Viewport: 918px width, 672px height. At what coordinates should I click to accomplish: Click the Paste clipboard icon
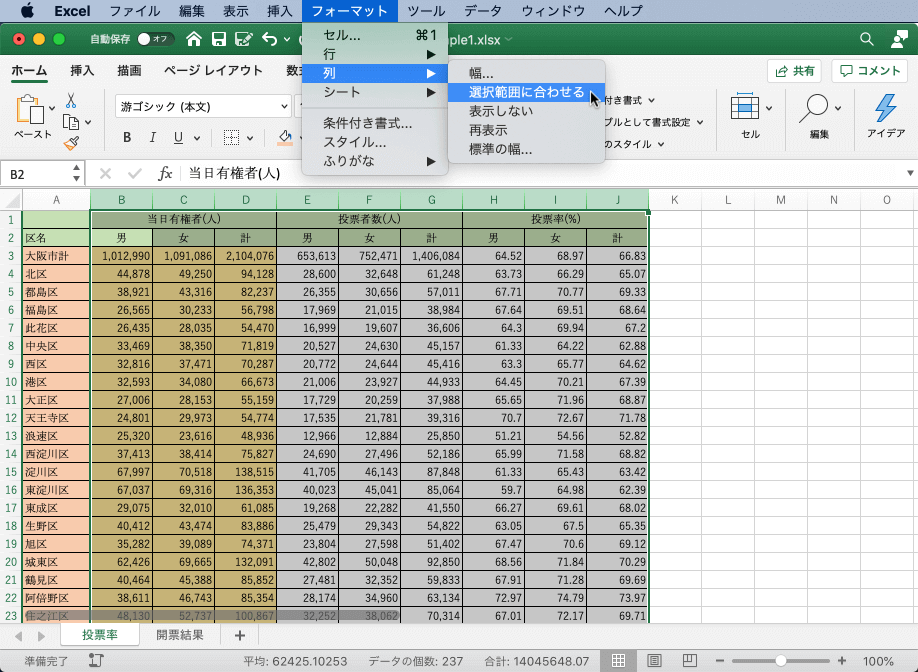pyautogui.click(x=29, y=110)
